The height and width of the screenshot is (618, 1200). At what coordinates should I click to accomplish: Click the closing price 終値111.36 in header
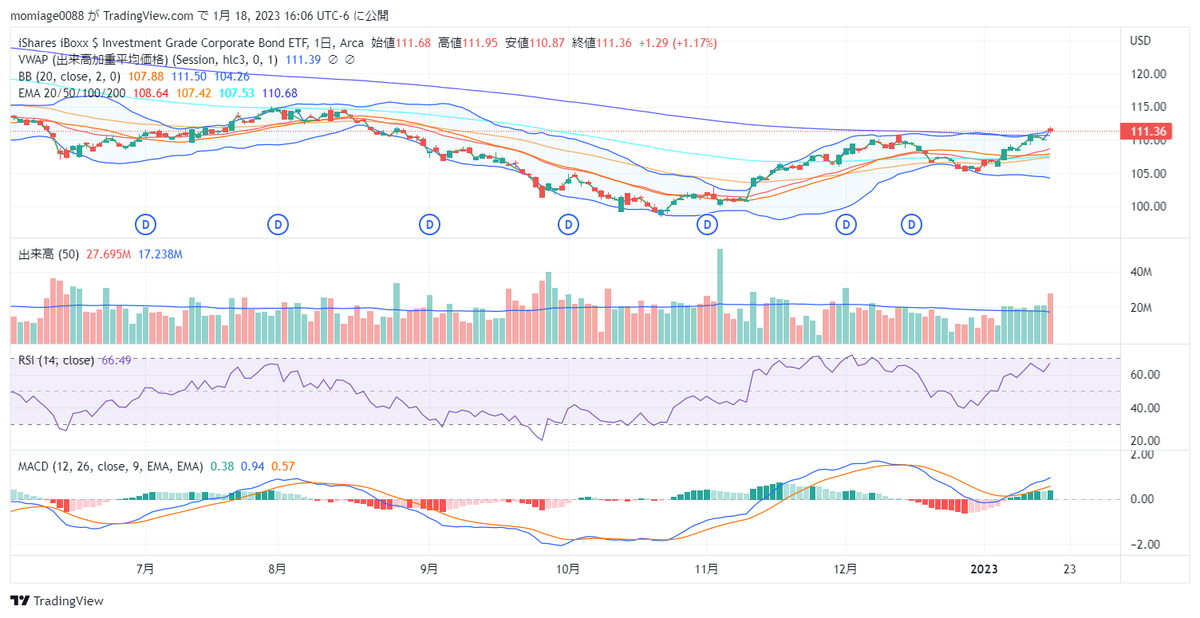click(601, 43)
